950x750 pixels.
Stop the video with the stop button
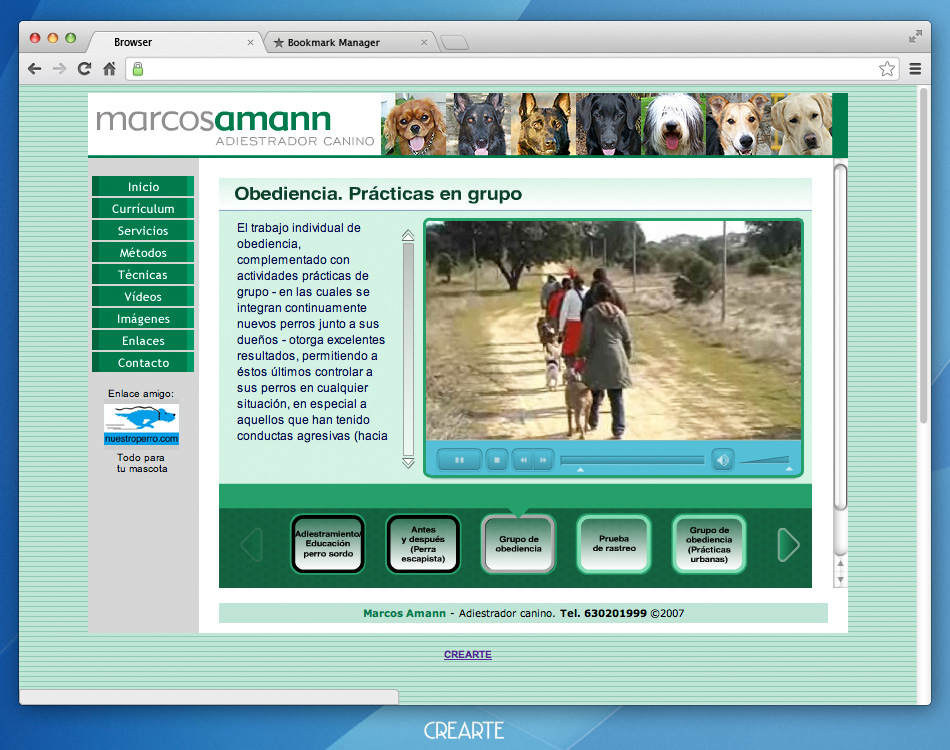coord(497,460)
